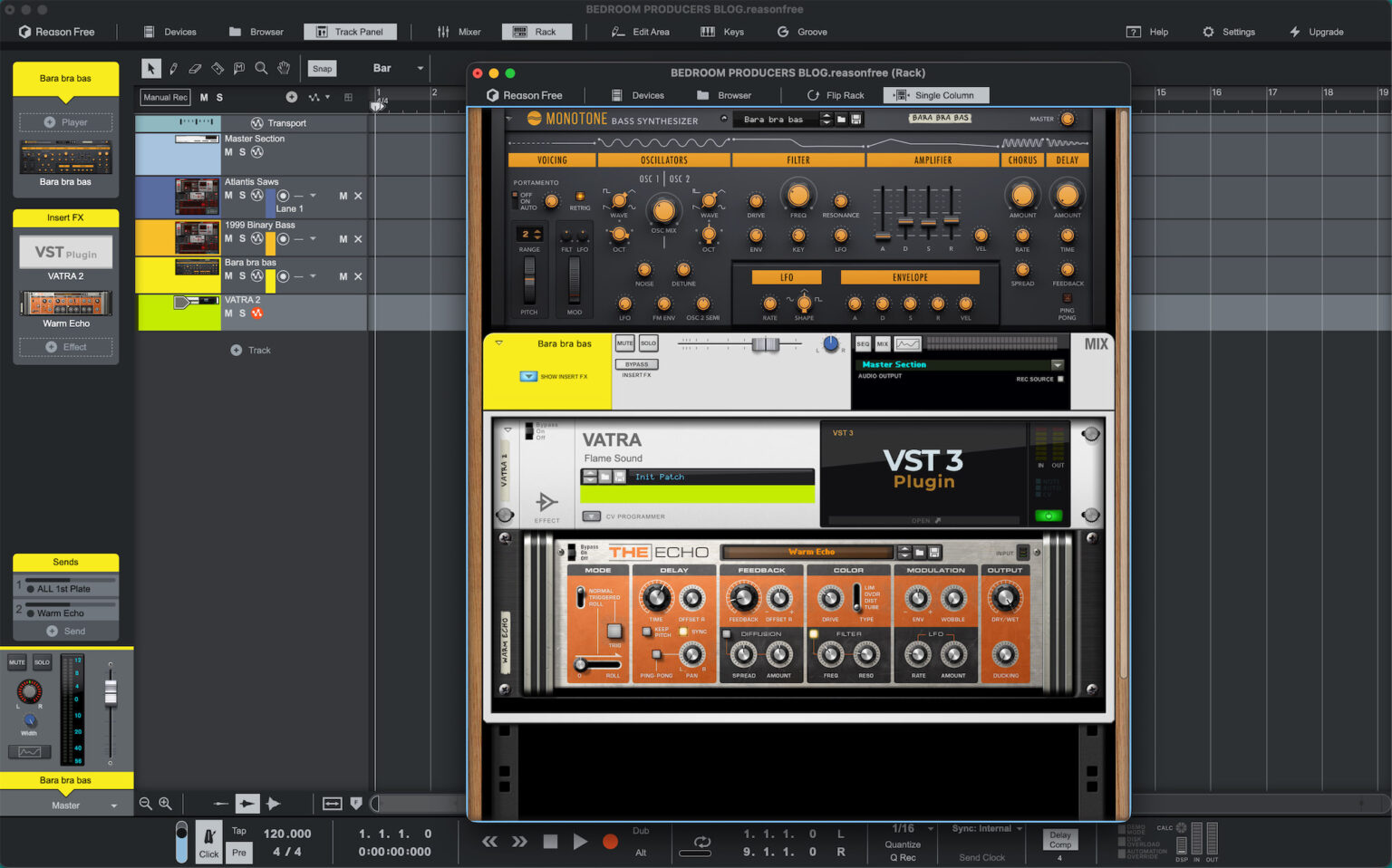1392x868 pixels.
Task: Select the Eraser tool
Action: coord(195,68)
